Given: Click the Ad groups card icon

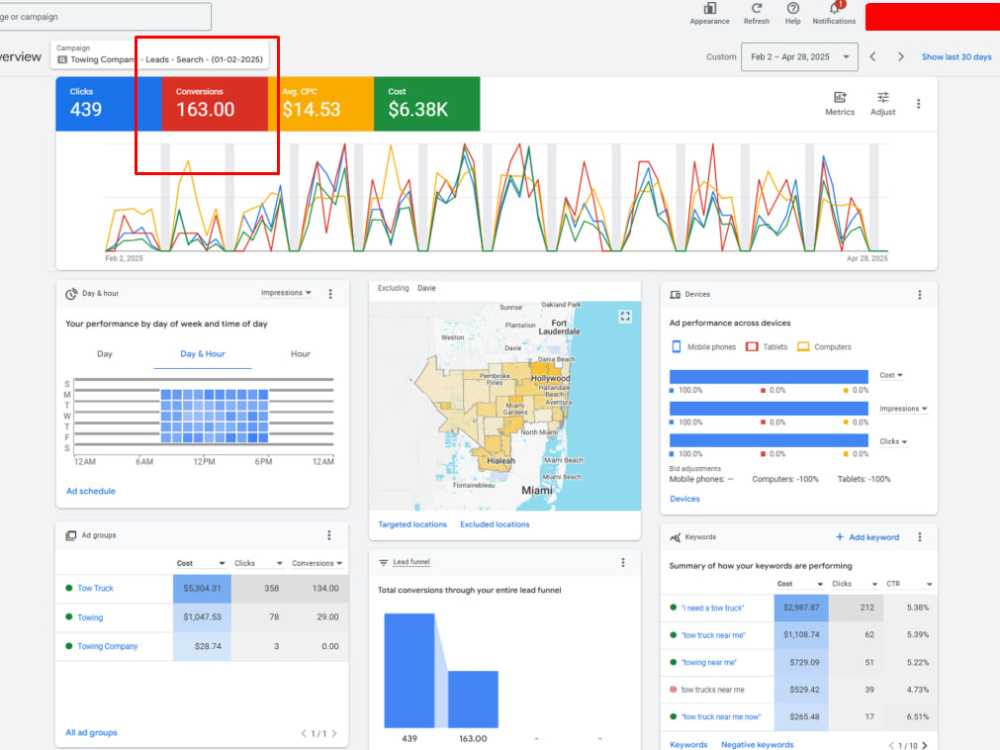Looking at the screenshot, I should 71,535.
